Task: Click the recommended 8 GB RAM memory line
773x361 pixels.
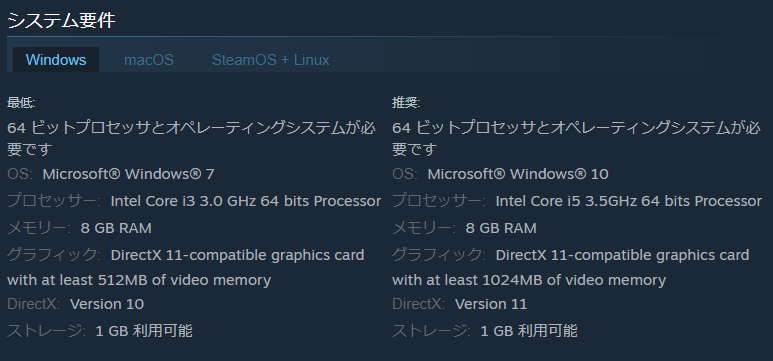Action: [x=464, y=228]
